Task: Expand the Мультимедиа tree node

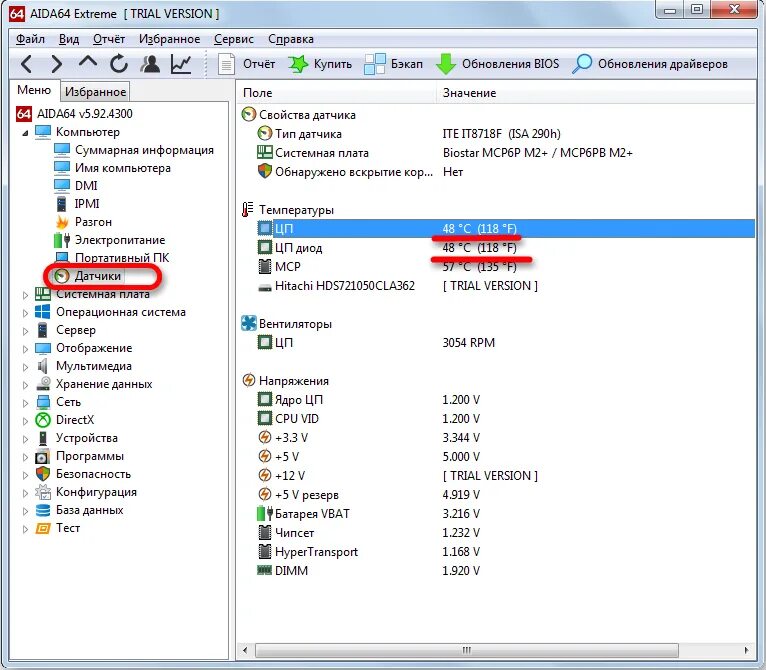Action: tap(25, 367)
